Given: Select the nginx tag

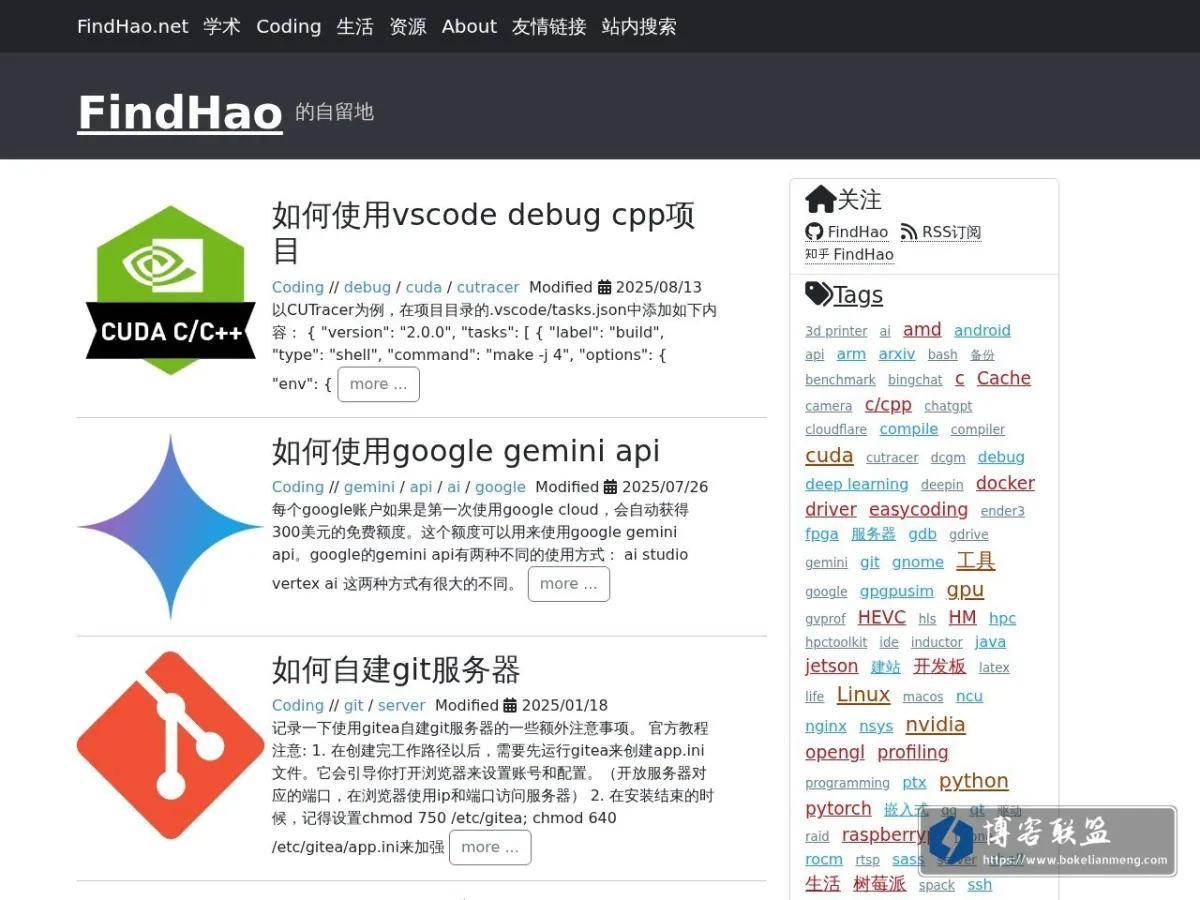Looking at the screenshot, I should pos(826,726).
